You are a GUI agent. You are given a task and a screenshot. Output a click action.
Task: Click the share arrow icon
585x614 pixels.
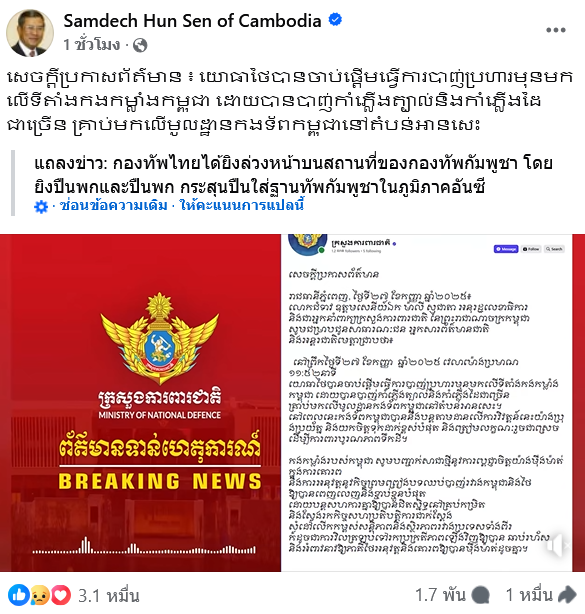(567, 595)
